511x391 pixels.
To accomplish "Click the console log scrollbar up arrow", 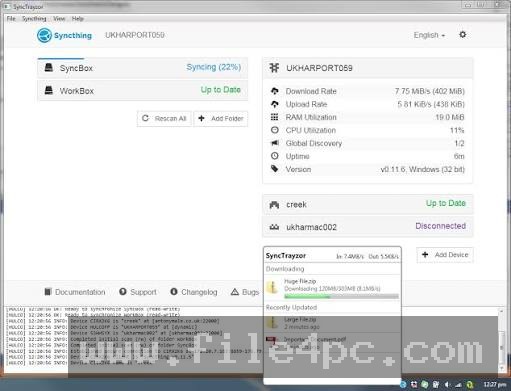I will (501, 311).
